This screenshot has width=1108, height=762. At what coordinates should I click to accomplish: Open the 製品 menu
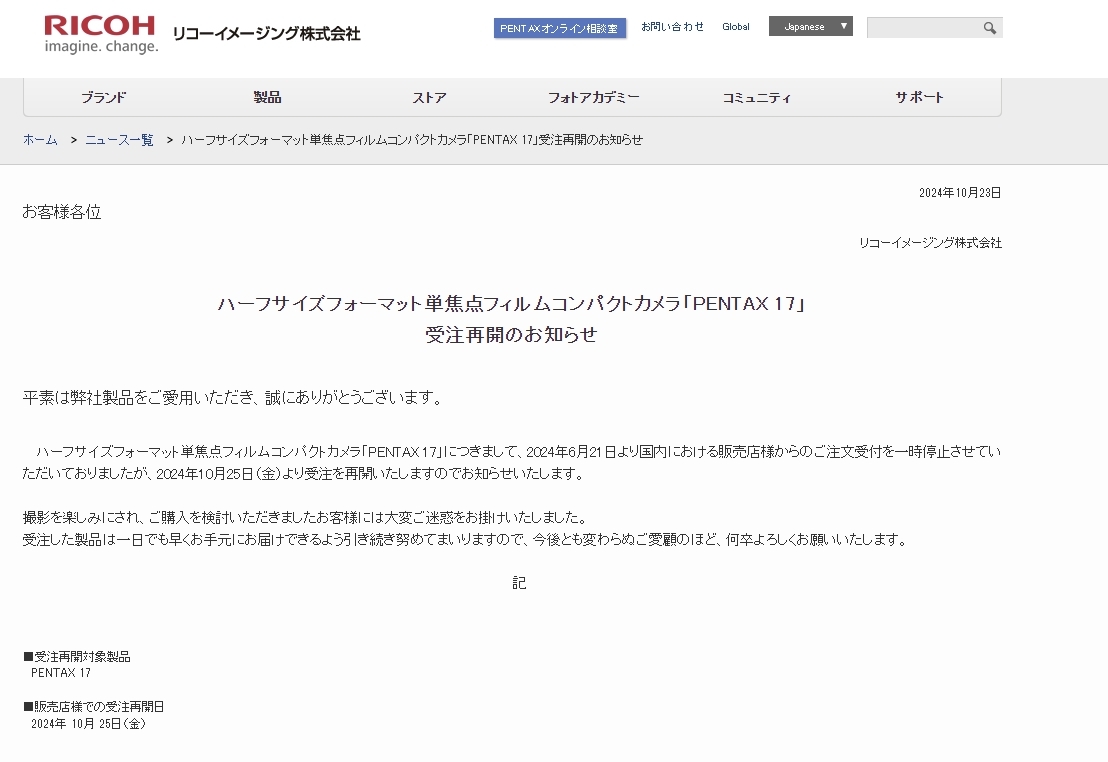click(268, 98)
